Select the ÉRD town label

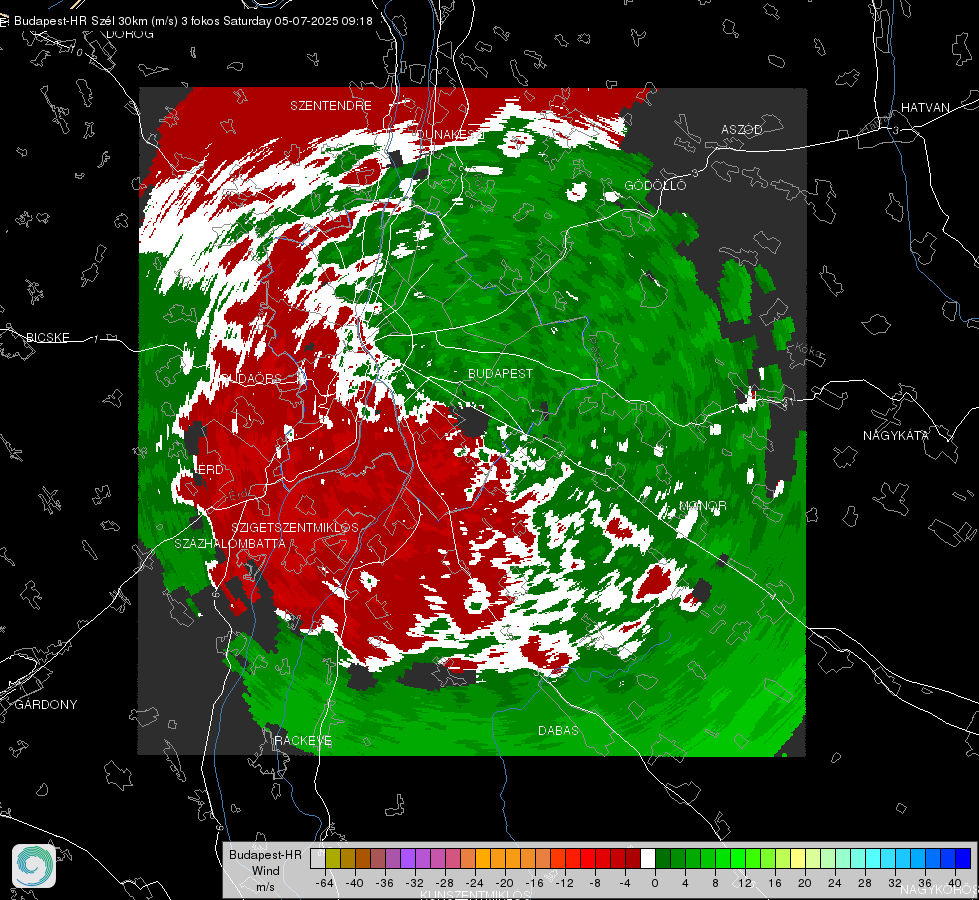(209, 470)
